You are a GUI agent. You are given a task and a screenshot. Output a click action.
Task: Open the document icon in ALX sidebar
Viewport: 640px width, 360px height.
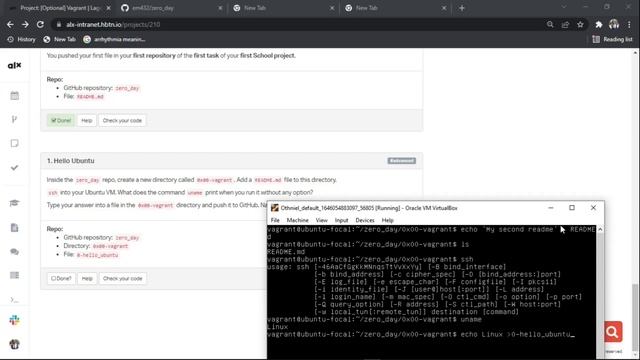[14, 227]
